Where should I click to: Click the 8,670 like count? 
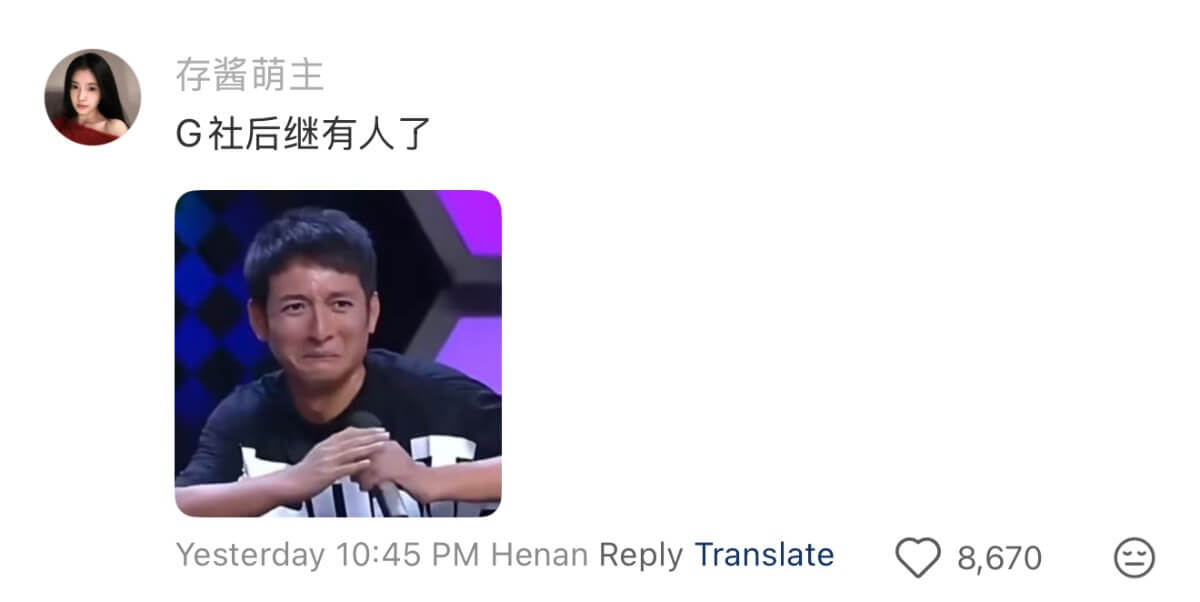(x=999, y=558)
